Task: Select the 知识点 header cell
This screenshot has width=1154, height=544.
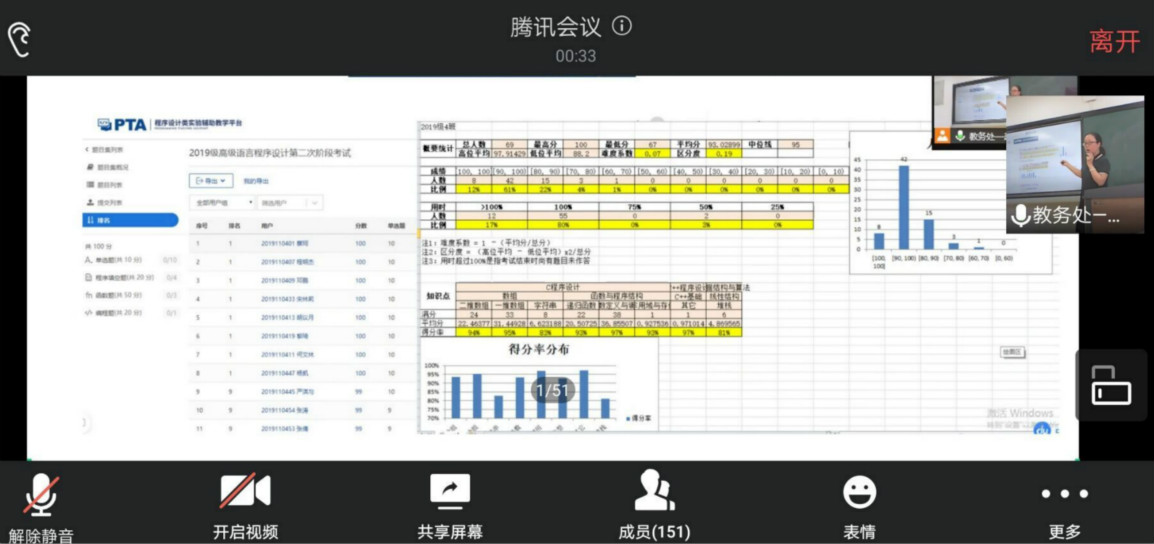Action: [436, 295]
